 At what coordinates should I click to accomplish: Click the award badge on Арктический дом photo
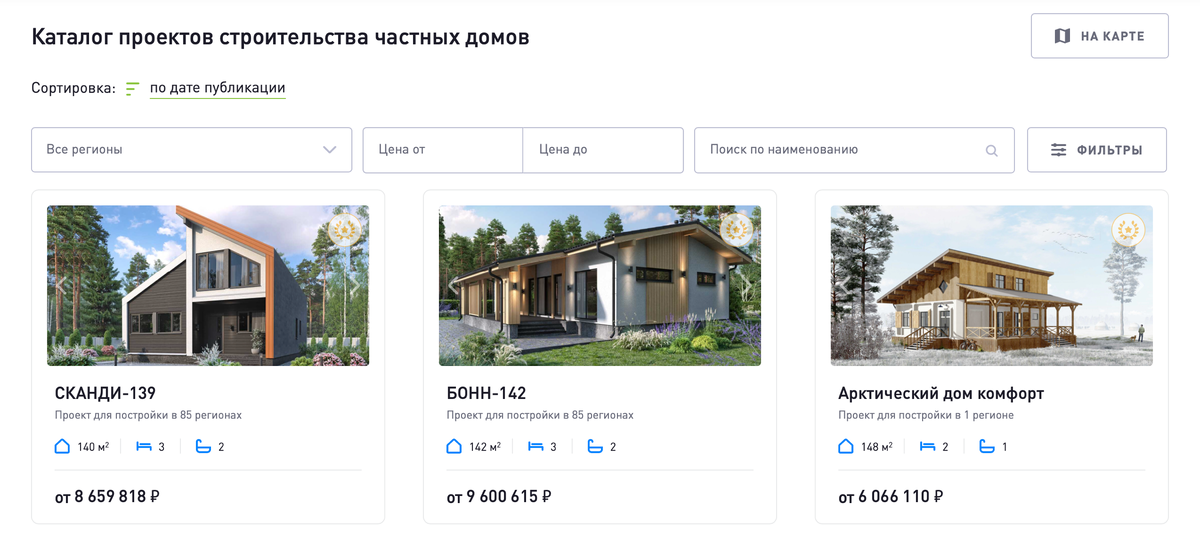point(1129,231)
